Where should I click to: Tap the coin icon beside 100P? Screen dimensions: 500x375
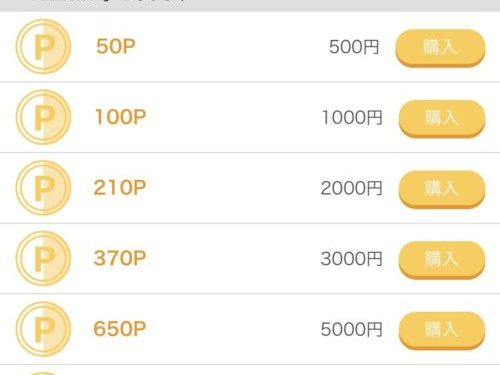(43, 117)
